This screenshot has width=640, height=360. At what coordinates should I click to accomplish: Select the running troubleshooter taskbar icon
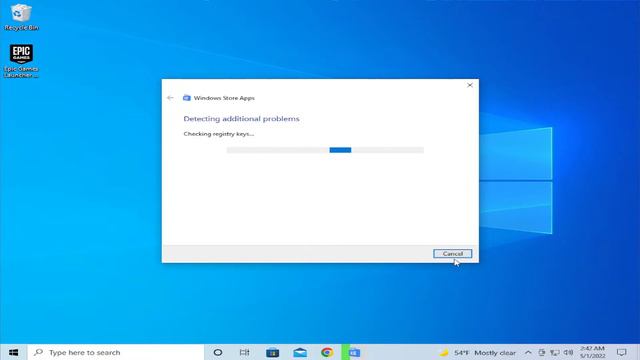point(354,352)
